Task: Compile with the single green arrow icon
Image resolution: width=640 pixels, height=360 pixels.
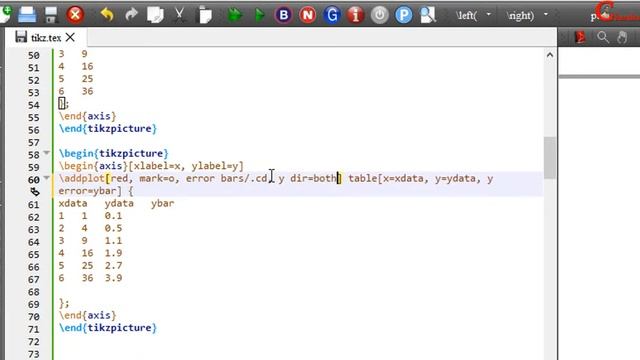Action: click(259, 16)
